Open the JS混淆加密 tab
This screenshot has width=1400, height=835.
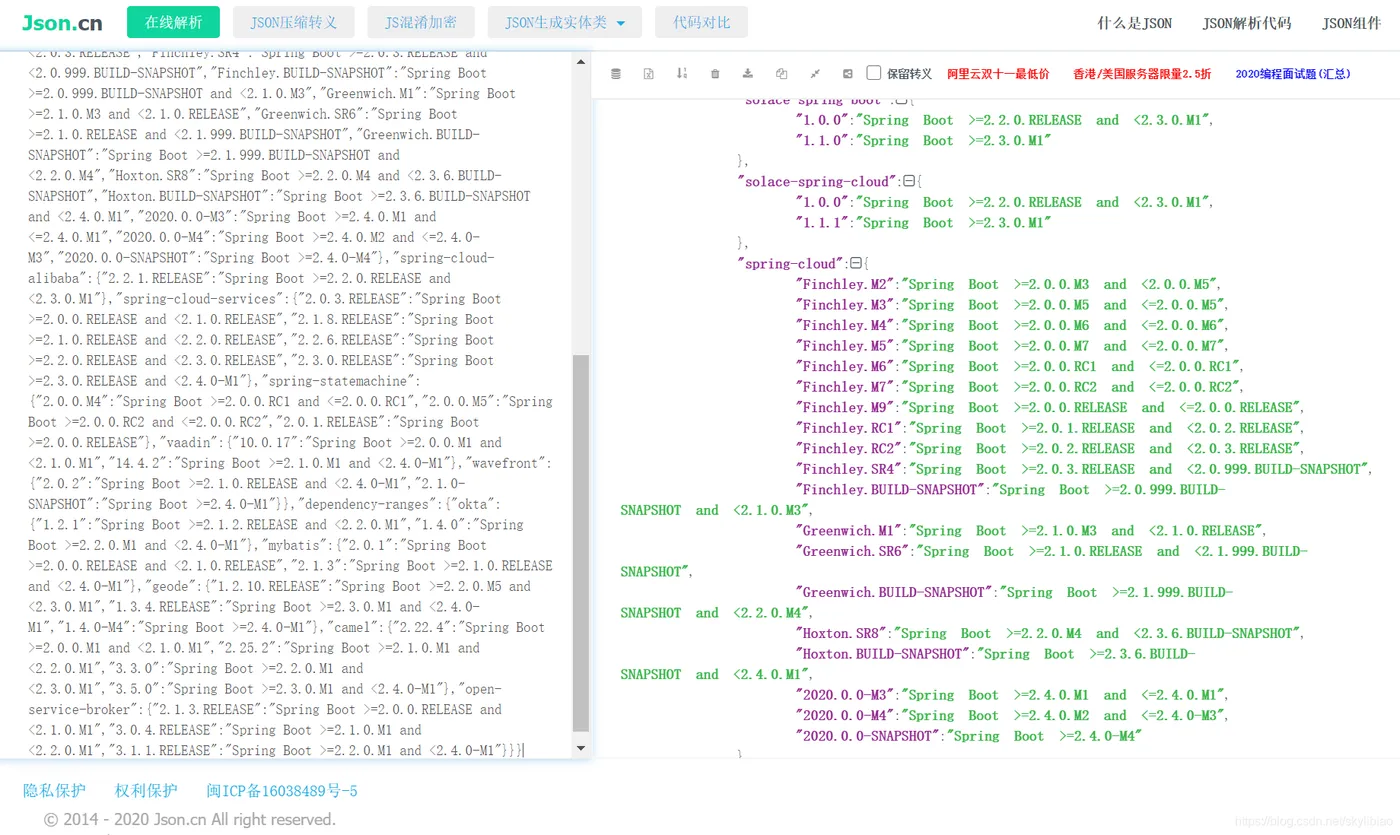pos(420,22)
